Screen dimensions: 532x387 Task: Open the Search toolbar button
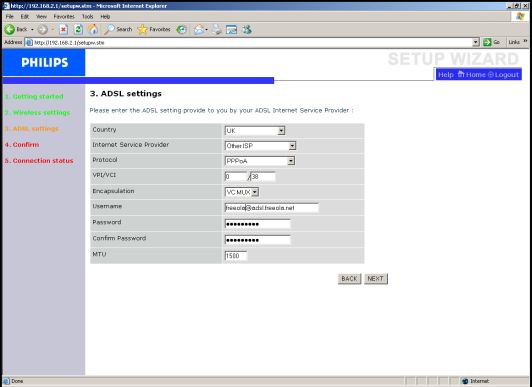pyautogui.click(x=118, y=30)
